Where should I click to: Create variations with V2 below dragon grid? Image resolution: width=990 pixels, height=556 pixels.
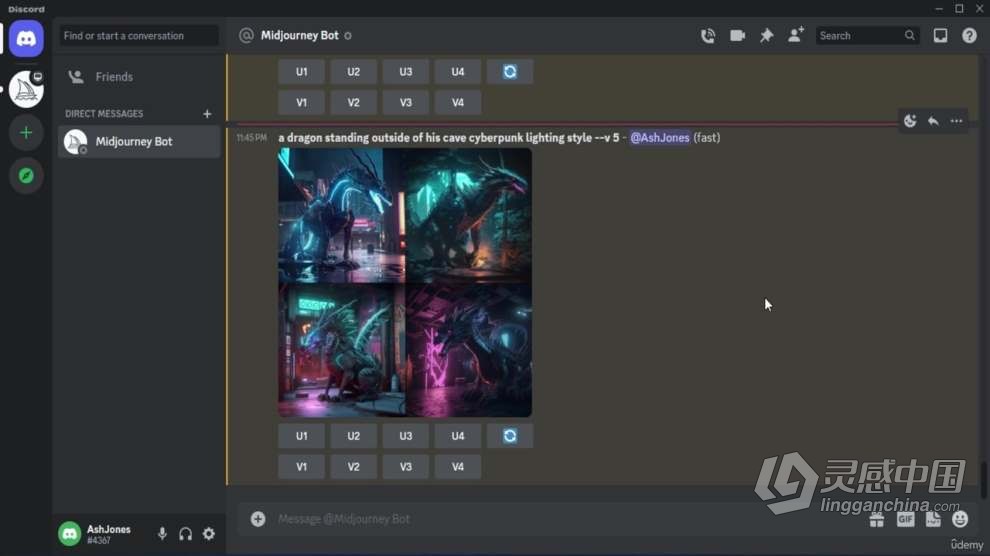click(354, 467)
